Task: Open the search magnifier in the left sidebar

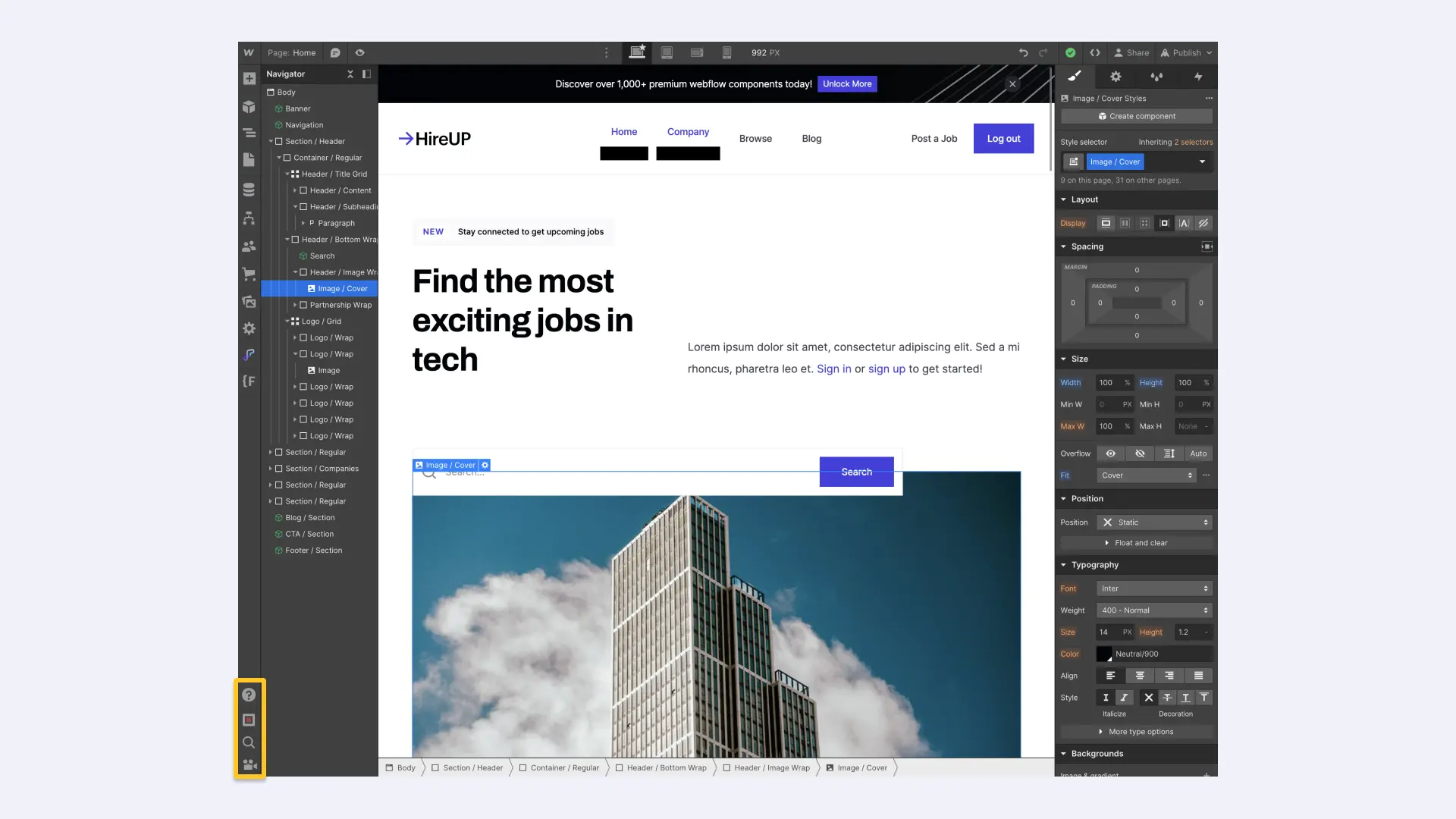Action: coord(249,742)
